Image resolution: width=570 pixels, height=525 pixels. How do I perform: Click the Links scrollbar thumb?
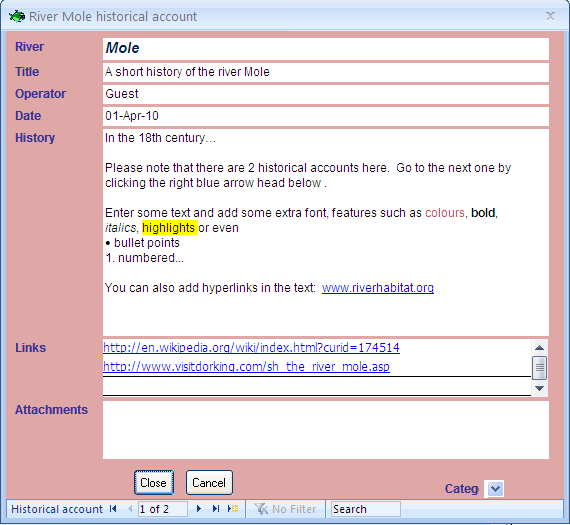pyautogui.click(x=539, y=368)
